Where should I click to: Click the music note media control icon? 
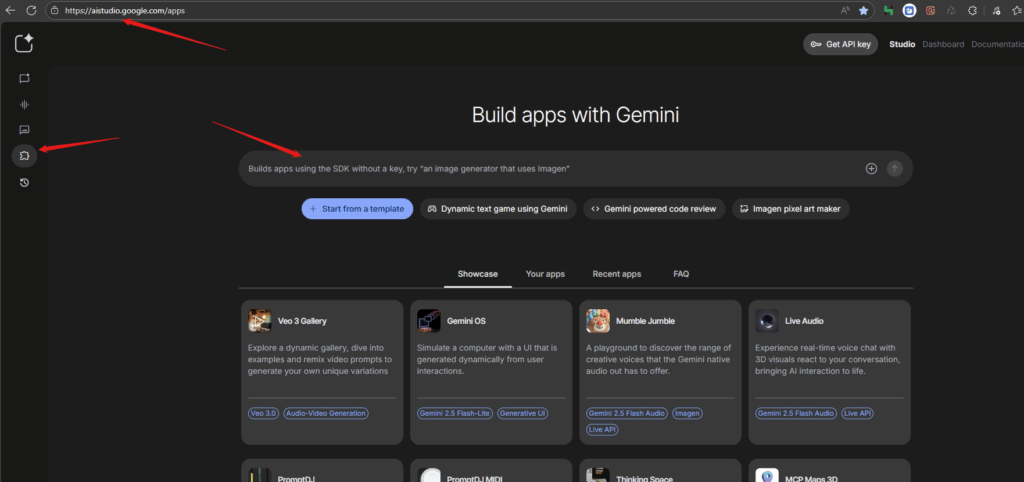[x=997, y=10]
